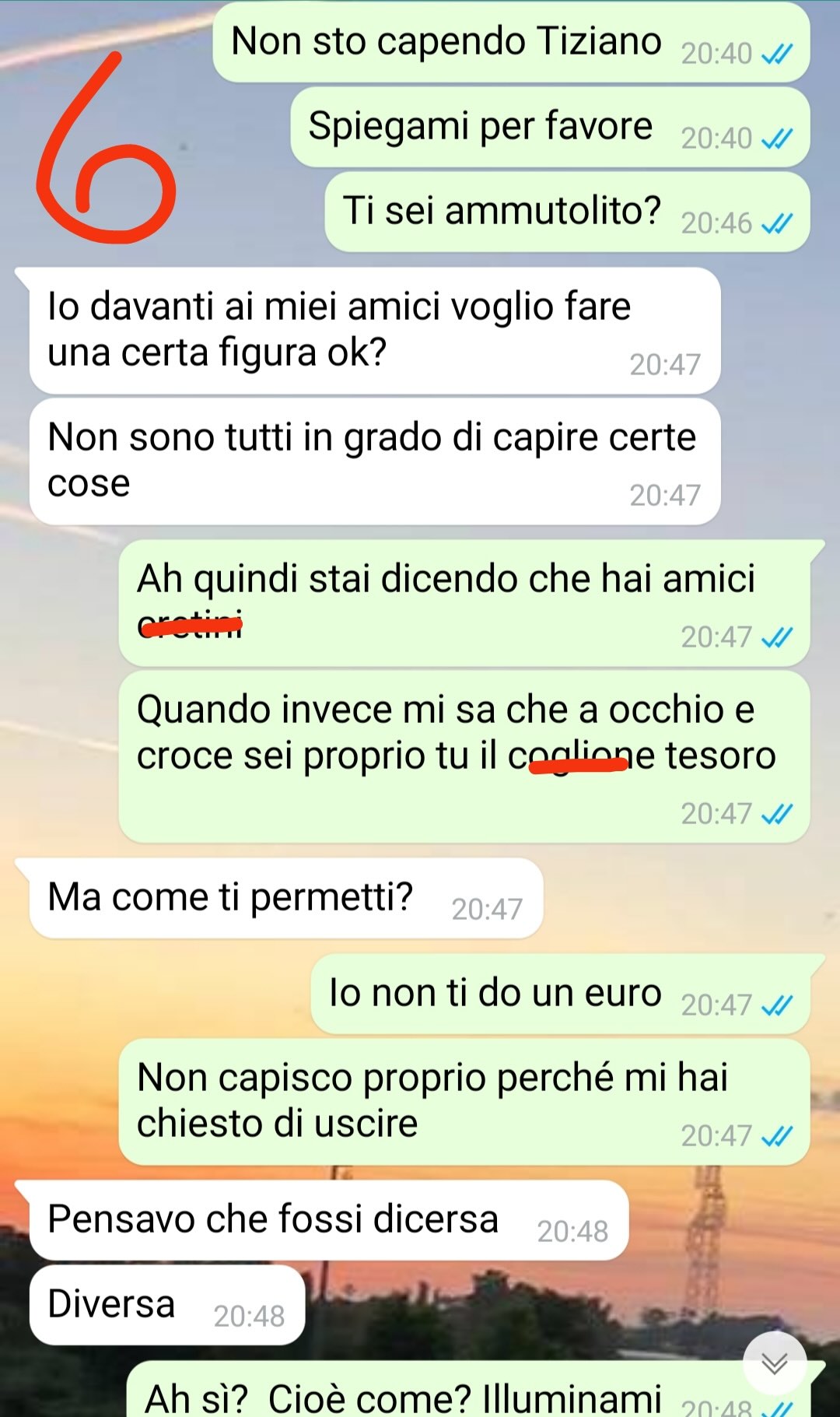Select the 'Diversa' message bubble
840x1417 pixels.
(166, 1304)
